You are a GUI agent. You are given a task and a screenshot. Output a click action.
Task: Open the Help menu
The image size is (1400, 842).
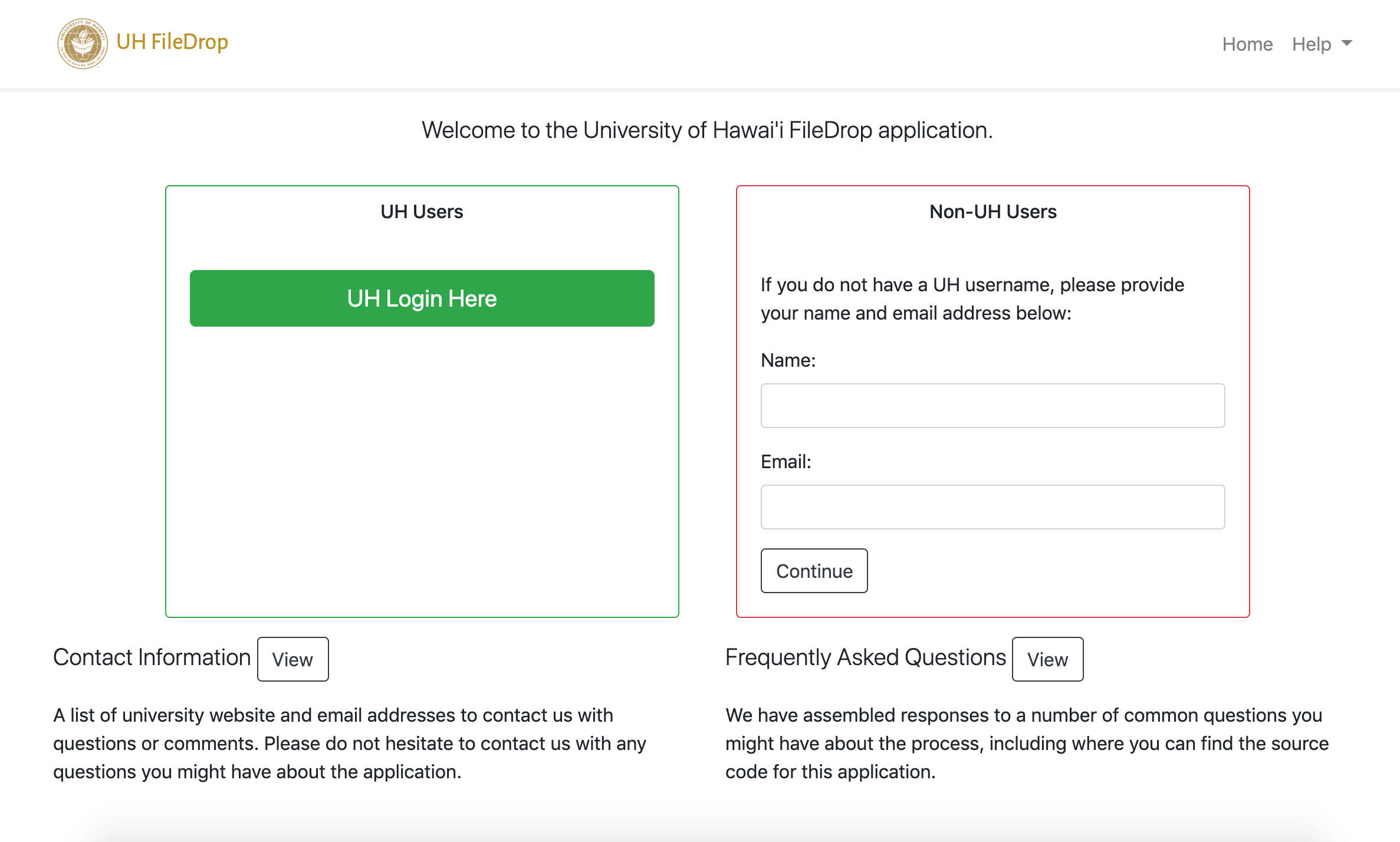(1322, 44)
